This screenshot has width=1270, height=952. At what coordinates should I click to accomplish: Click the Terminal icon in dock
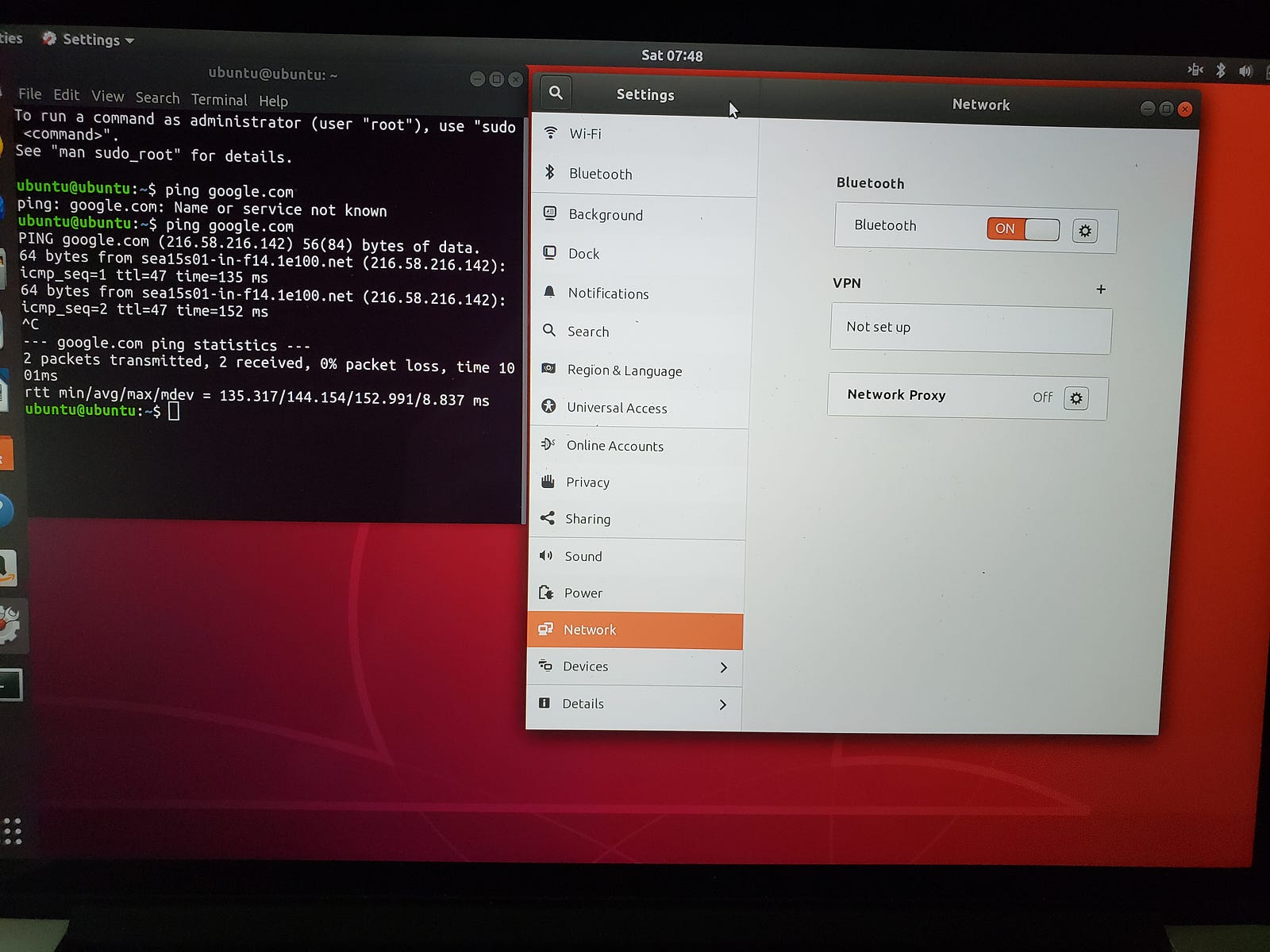click(x=10, y=685)
